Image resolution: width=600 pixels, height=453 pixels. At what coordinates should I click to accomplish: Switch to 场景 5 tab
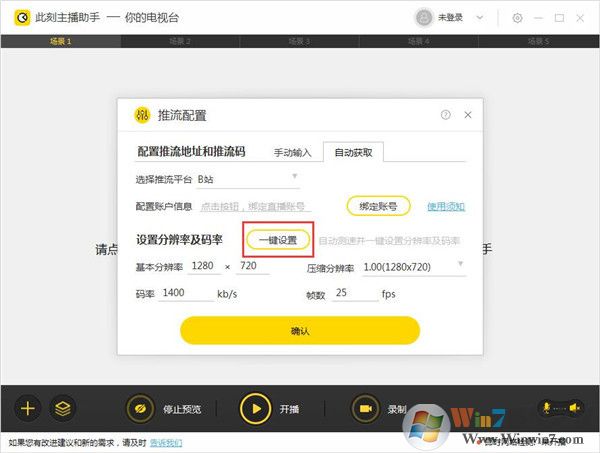(x=538, y=41)
